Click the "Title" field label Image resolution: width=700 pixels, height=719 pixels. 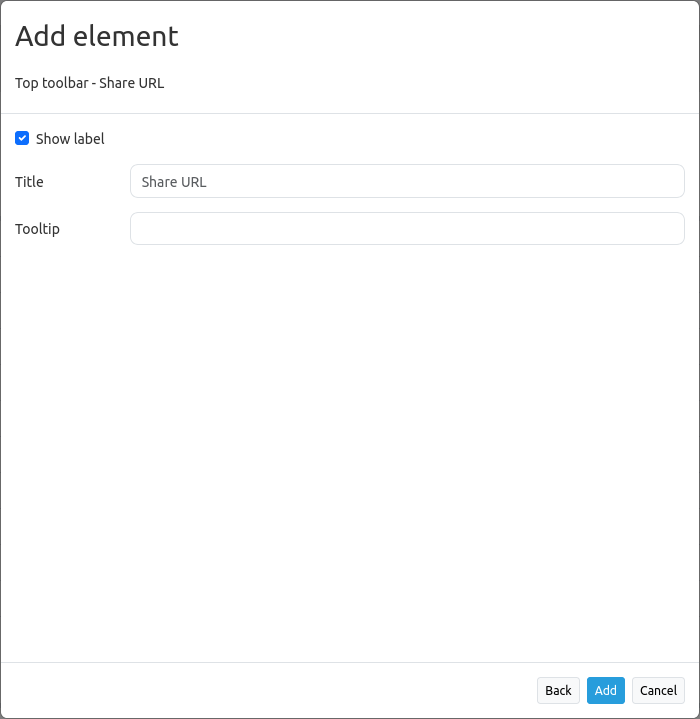click(29, 182)
